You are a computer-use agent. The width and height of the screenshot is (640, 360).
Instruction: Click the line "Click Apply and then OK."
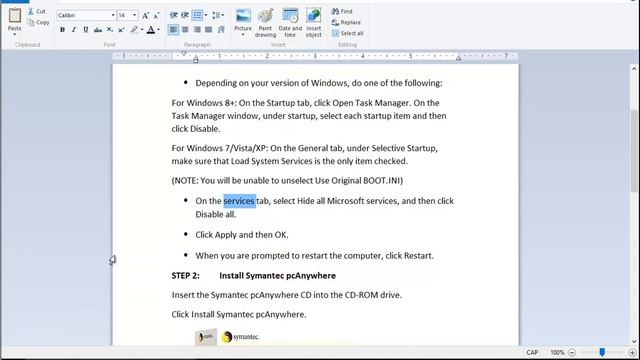pos(242,235)
